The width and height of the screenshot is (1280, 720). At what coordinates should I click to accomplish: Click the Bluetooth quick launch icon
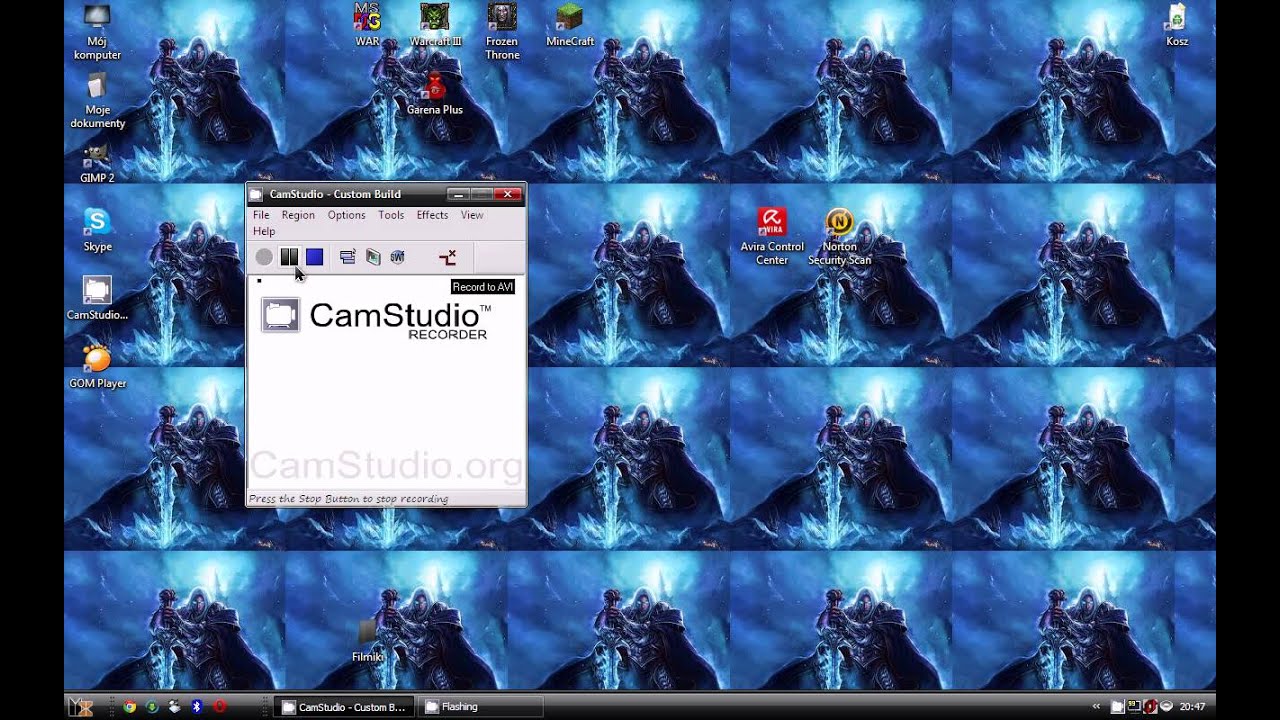coord(197,706)
